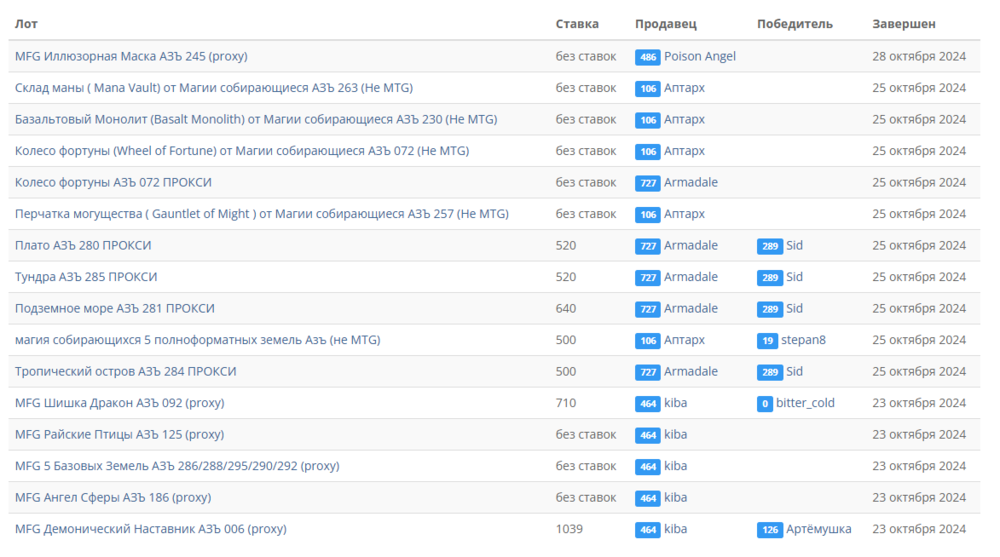The width and height of the screenshot is (1000, 557).
Task: Open lot MFG Райские Птицы АЗЪ 125
Action: click(119, 434)
